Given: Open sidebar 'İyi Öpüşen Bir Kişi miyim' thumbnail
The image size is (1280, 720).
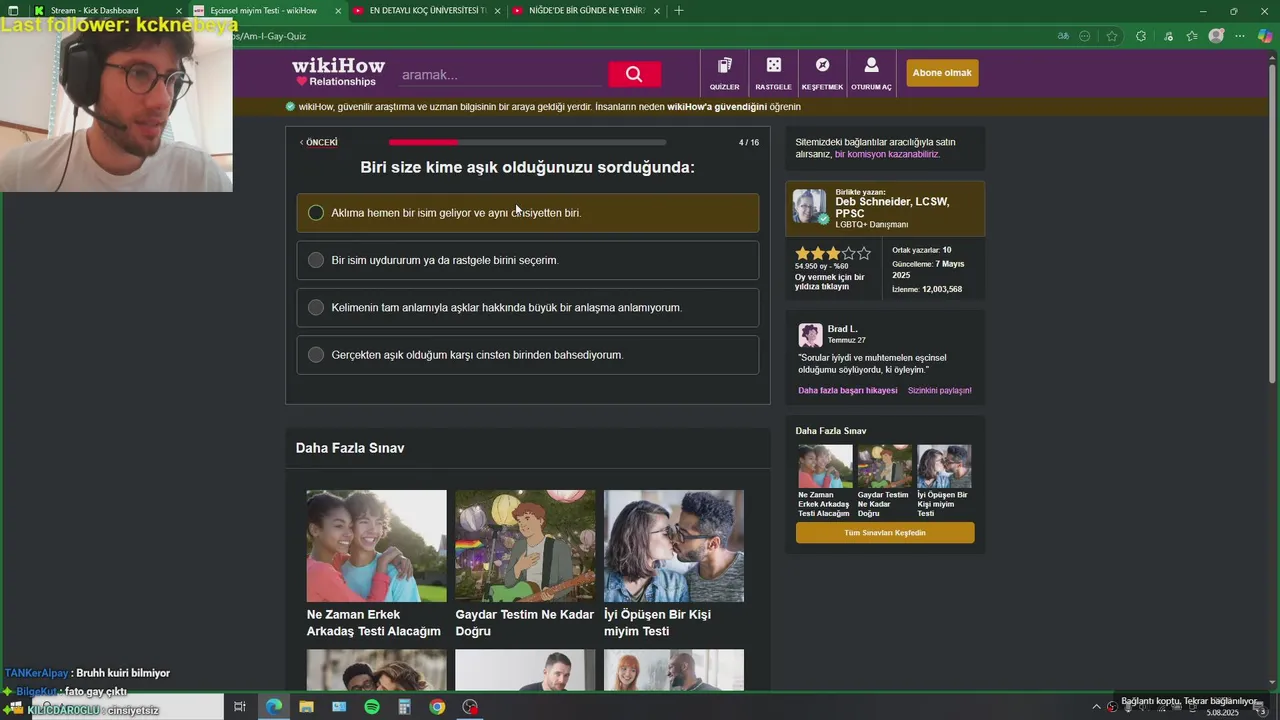Looking at the screenshot, I should pyautogui.click(x=944, y=466).
